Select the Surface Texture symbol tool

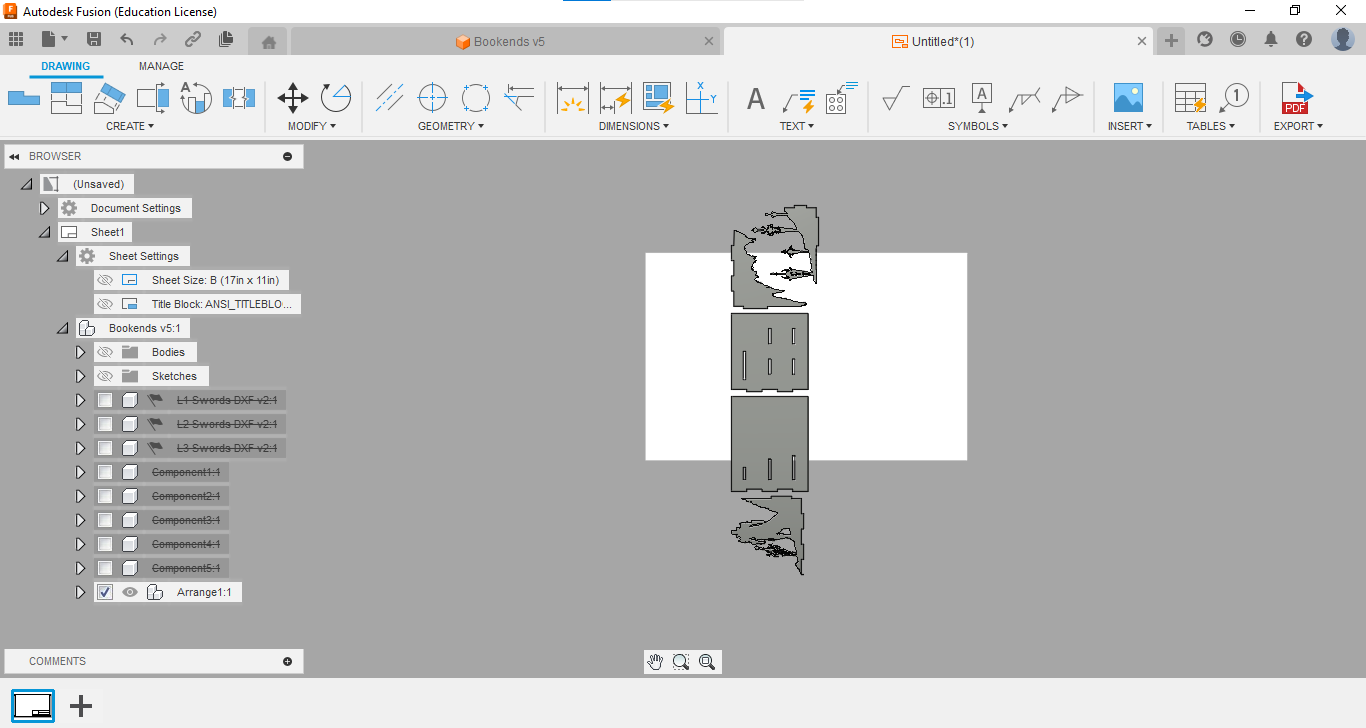tap(895, 98)
